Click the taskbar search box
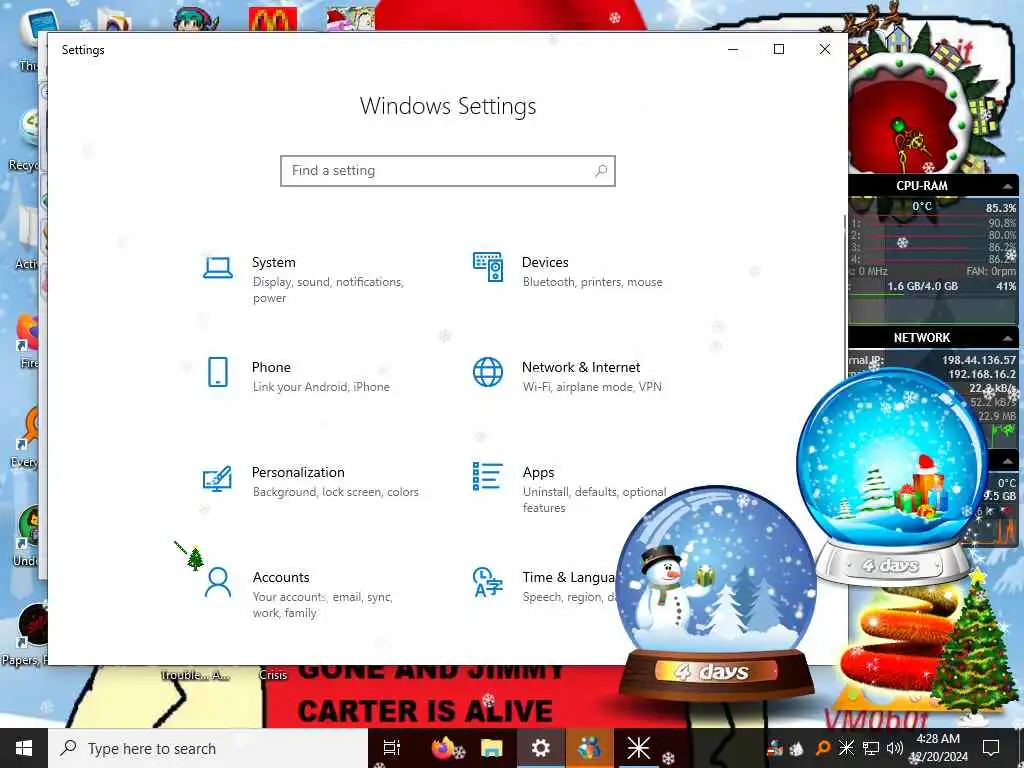The height and width of the screenshot is (768, 1024). 208,748
